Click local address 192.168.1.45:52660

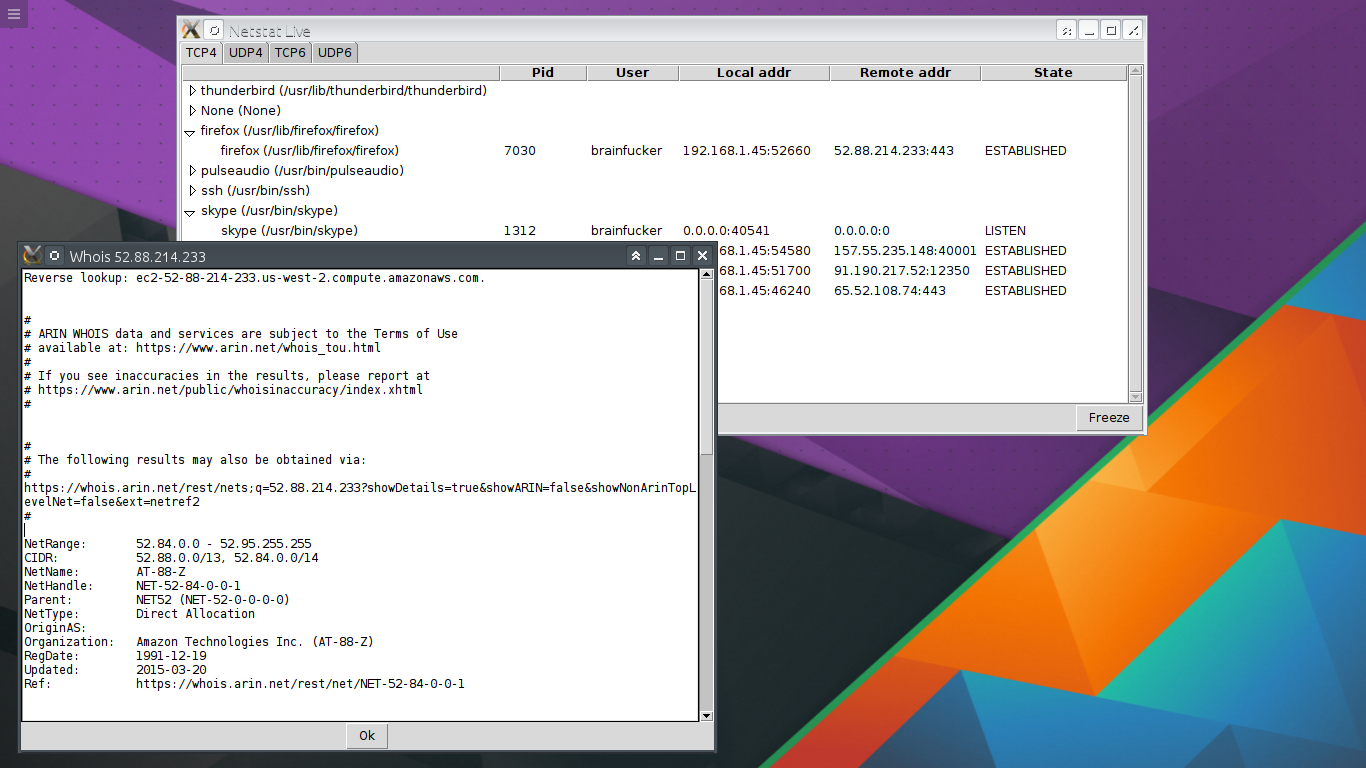[x=746, y=151]
